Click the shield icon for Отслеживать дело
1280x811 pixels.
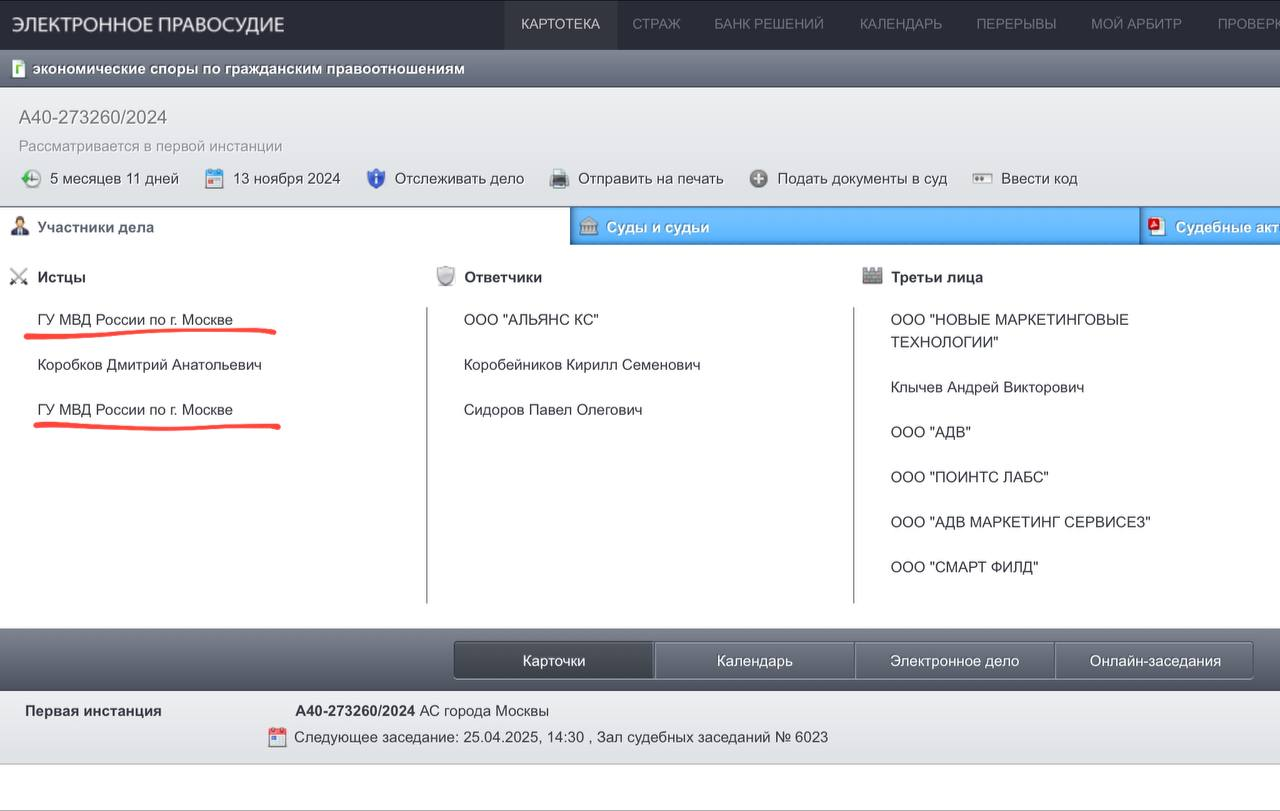376,179
